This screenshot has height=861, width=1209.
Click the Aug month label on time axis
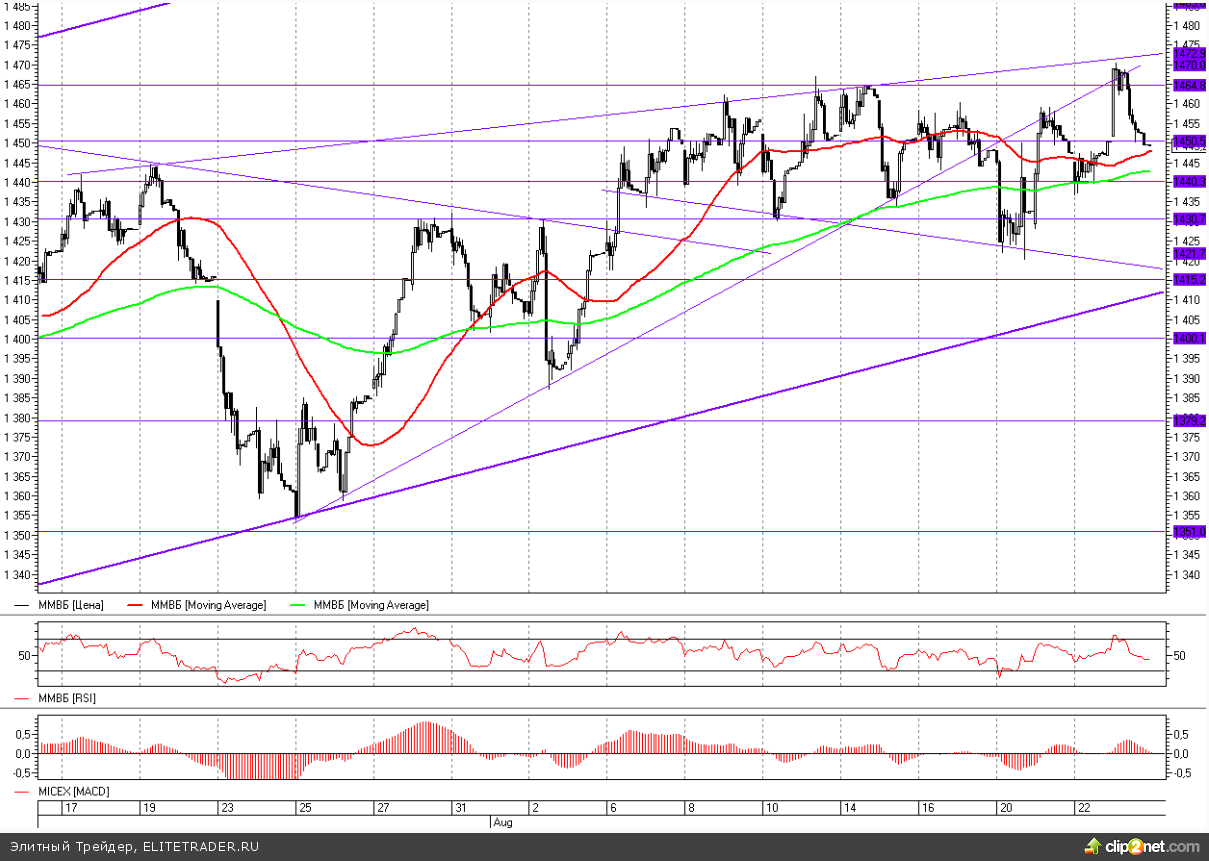[502, 822]
